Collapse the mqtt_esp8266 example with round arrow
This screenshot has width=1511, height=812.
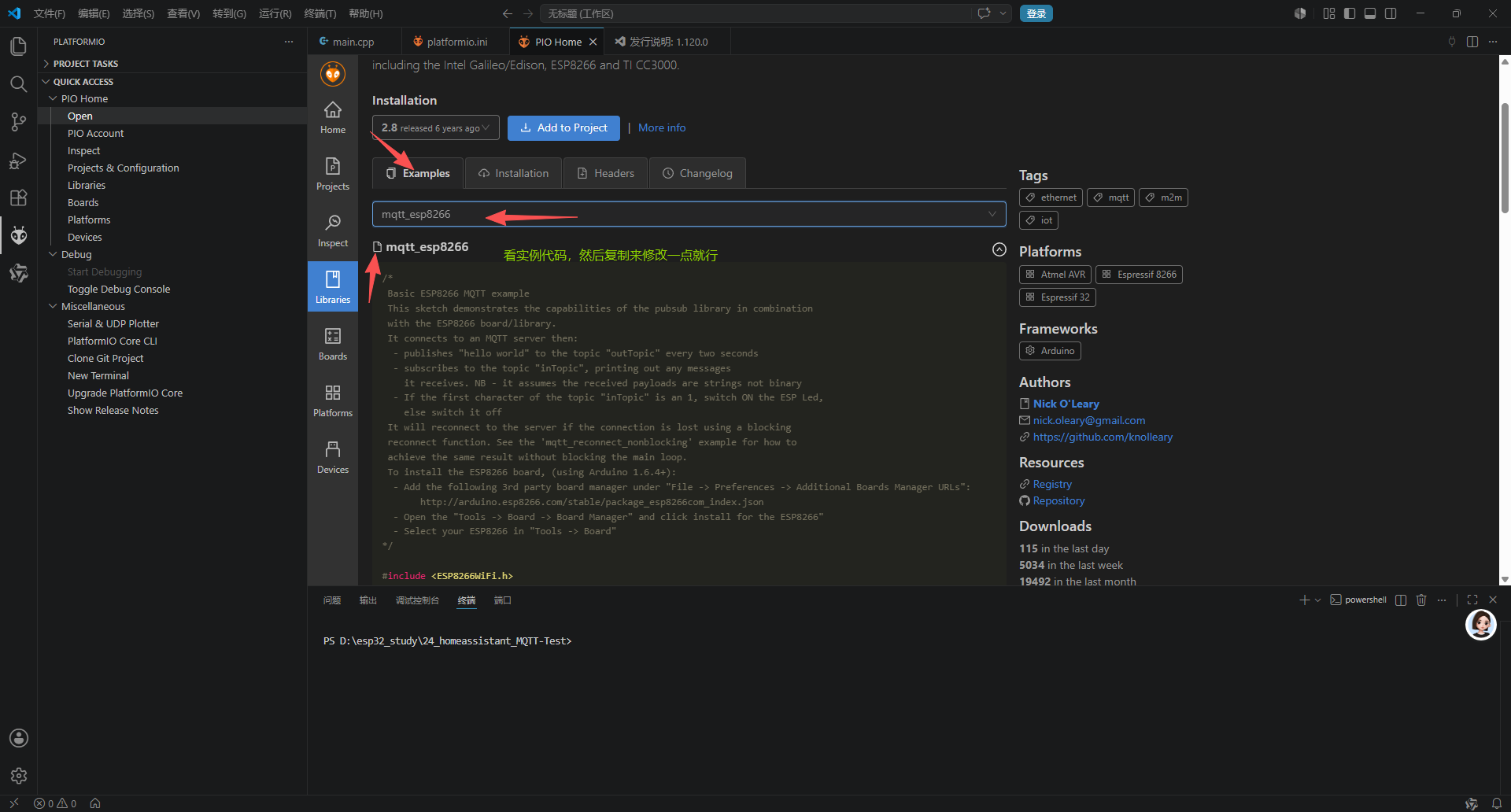(999, 249)
